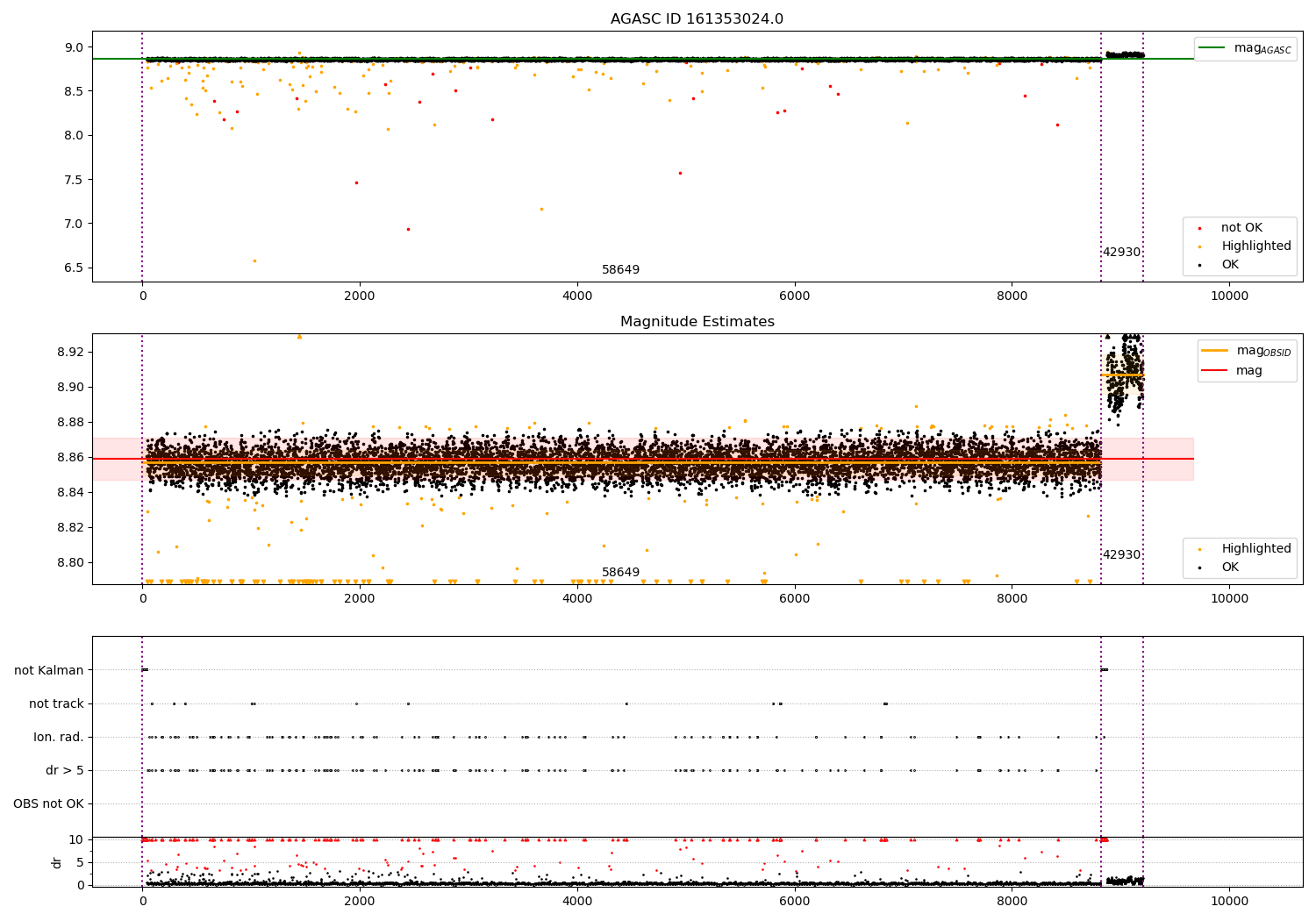Click the '7.5' y tick of top plot
Viewport: 1316px width, 921px height.
tap(75, 180)
